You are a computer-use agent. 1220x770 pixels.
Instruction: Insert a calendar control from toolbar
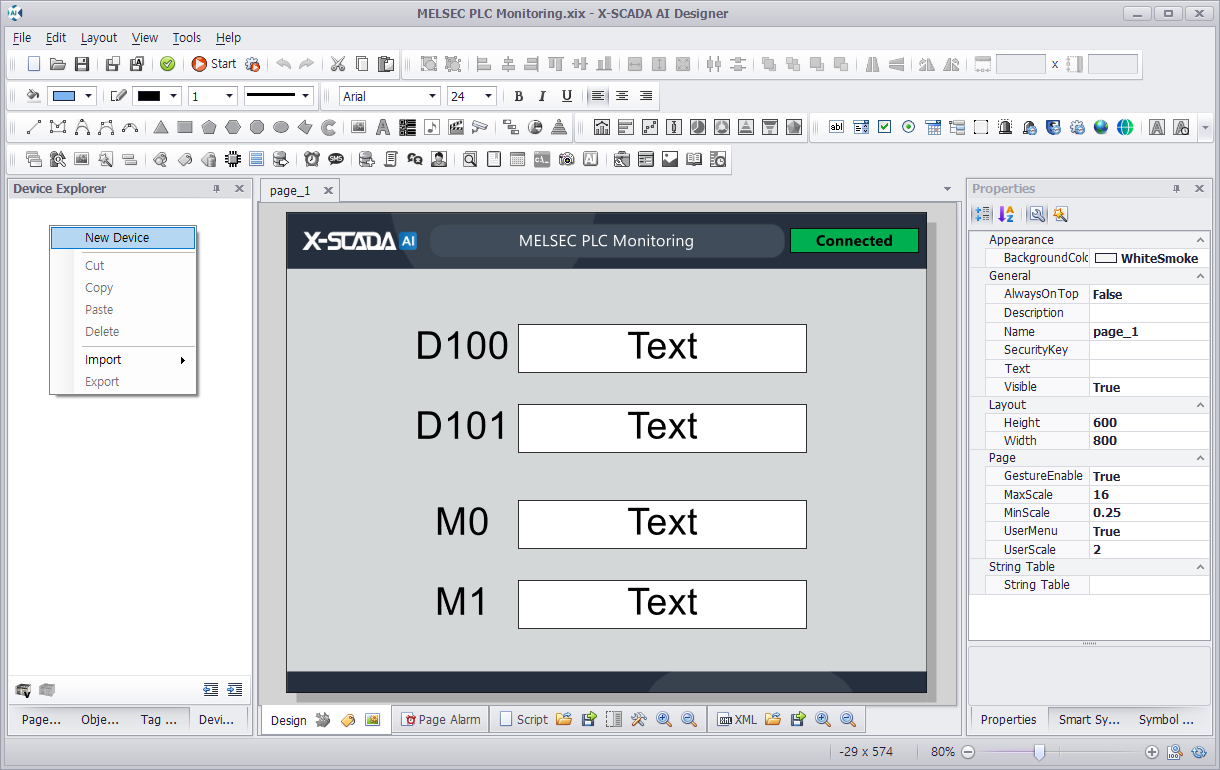tap(933, 127)
